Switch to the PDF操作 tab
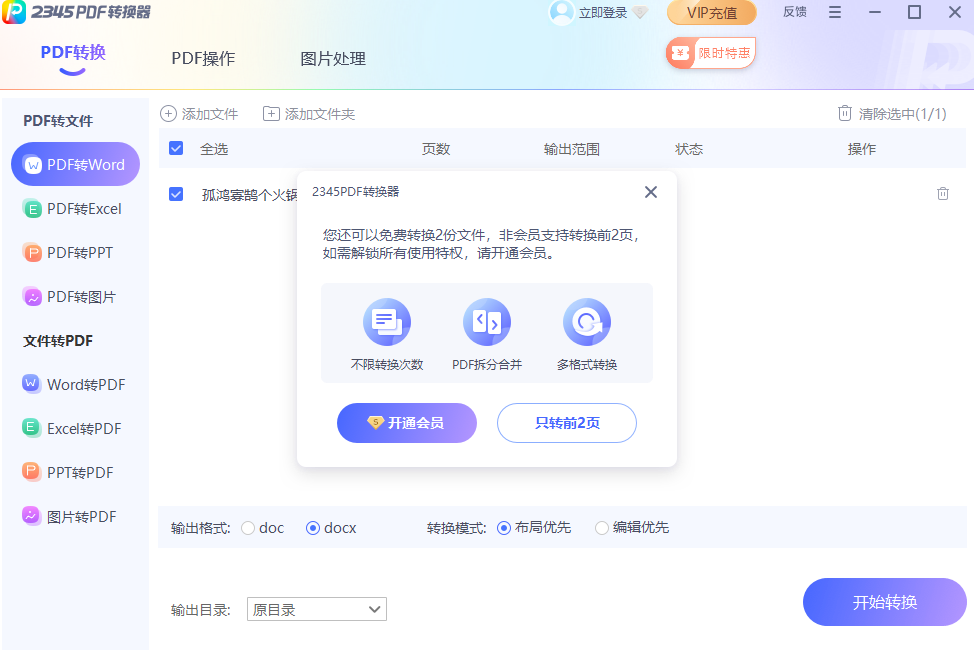This screenshot has height=650, width=974. click(203, 59)
